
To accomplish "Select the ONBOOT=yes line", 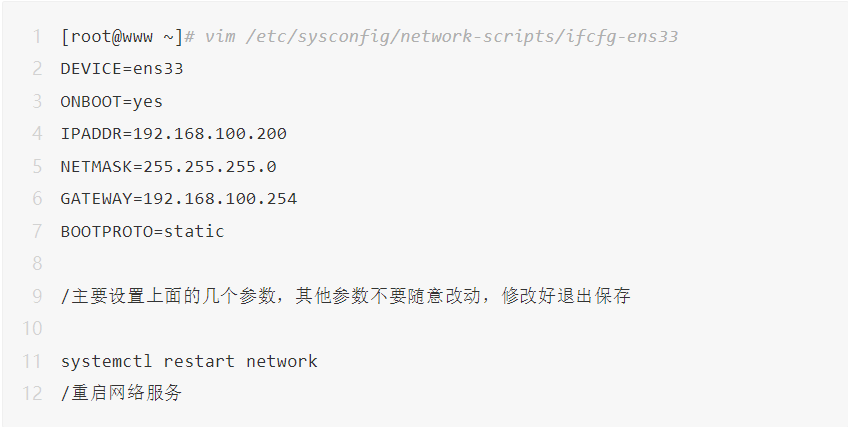I will [x=112, y=101].
